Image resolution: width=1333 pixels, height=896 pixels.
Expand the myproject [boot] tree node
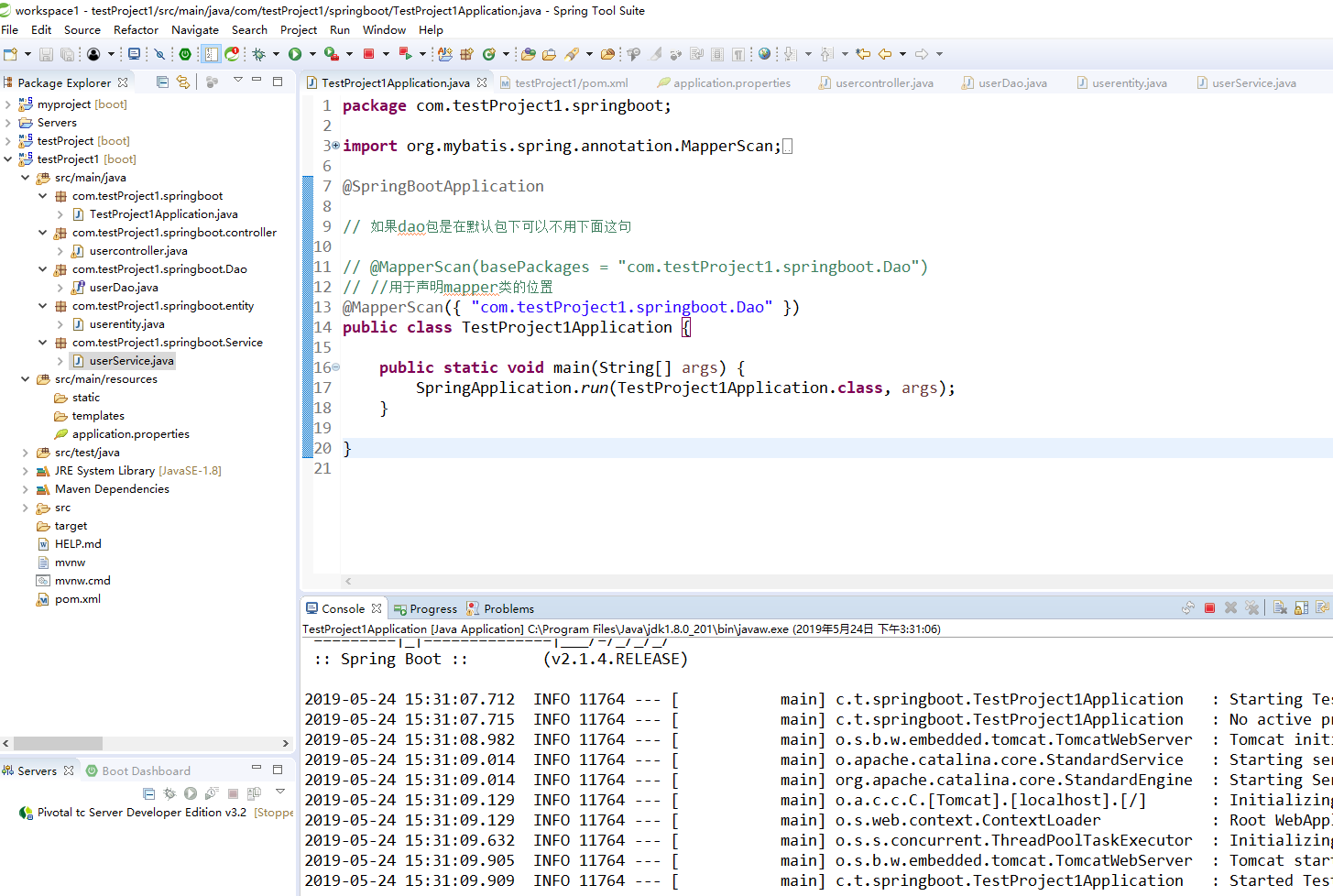pos(8,104)
